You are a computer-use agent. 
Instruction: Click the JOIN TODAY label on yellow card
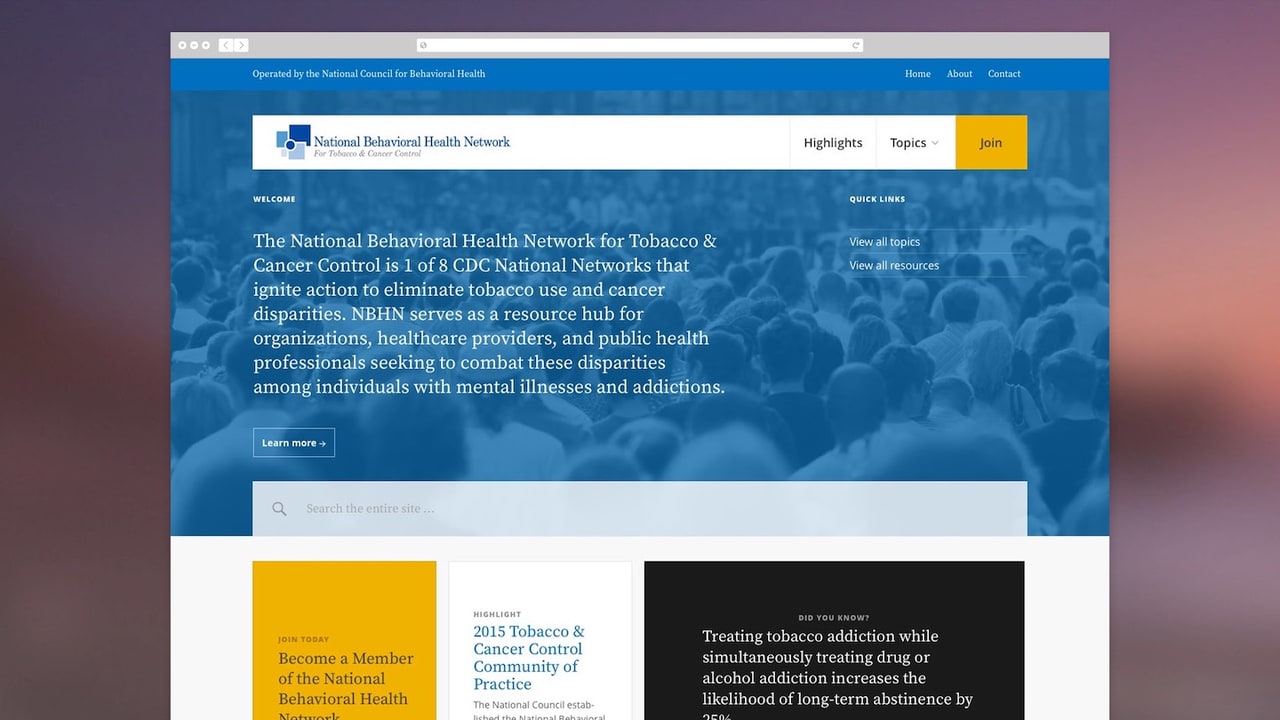pos(303,639)
